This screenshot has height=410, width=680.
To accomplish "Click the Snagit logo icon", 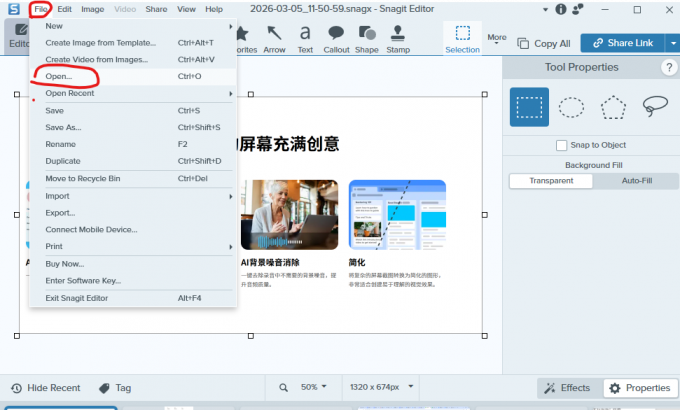I will (x=14, y=9).
